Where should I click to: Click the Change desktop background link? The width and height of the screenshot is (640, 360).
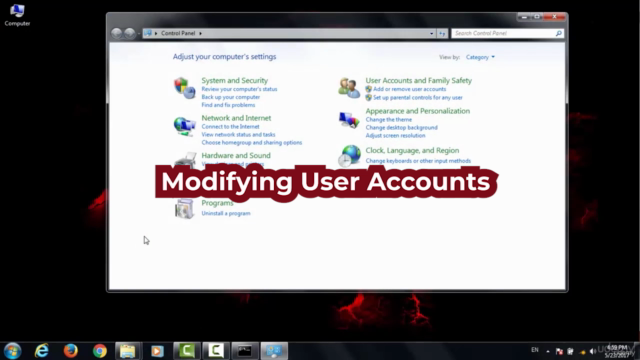402,127
